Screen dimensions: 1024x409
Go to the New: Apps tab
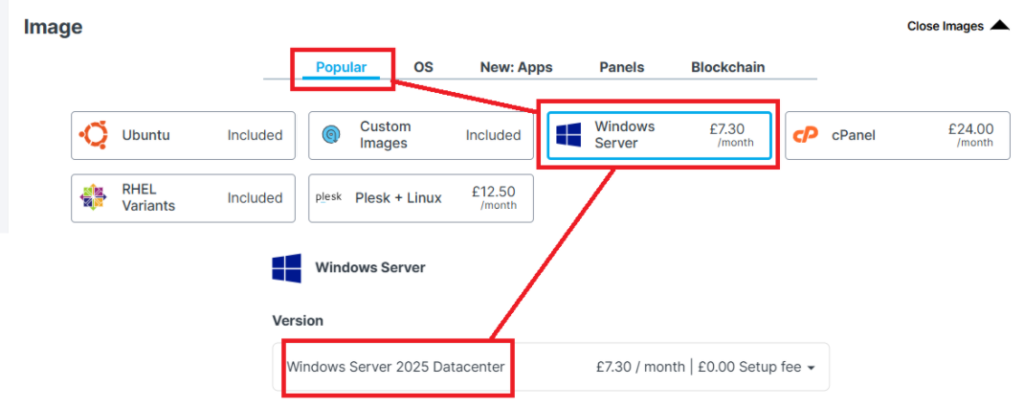coord(515,68)
